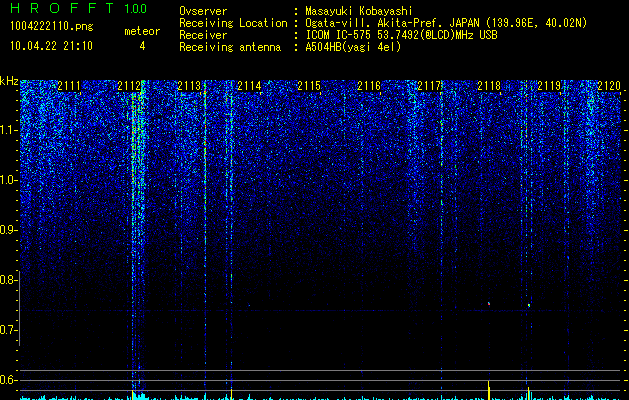The height and width of the screenshot is (400, 629).
Task: Click the kHz axis unit label
Action: point(9,81)
